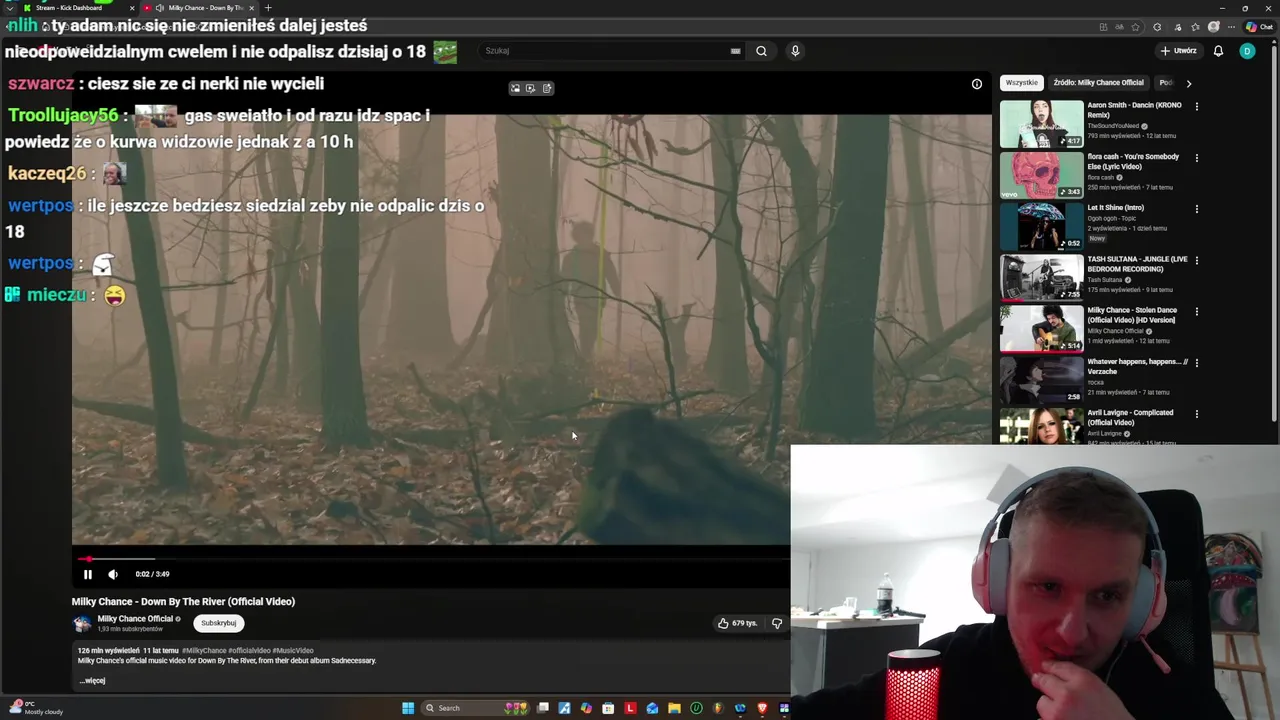Click the 0:02 / 3:49 time display
1280x720 pixels.
pos(152,574)
